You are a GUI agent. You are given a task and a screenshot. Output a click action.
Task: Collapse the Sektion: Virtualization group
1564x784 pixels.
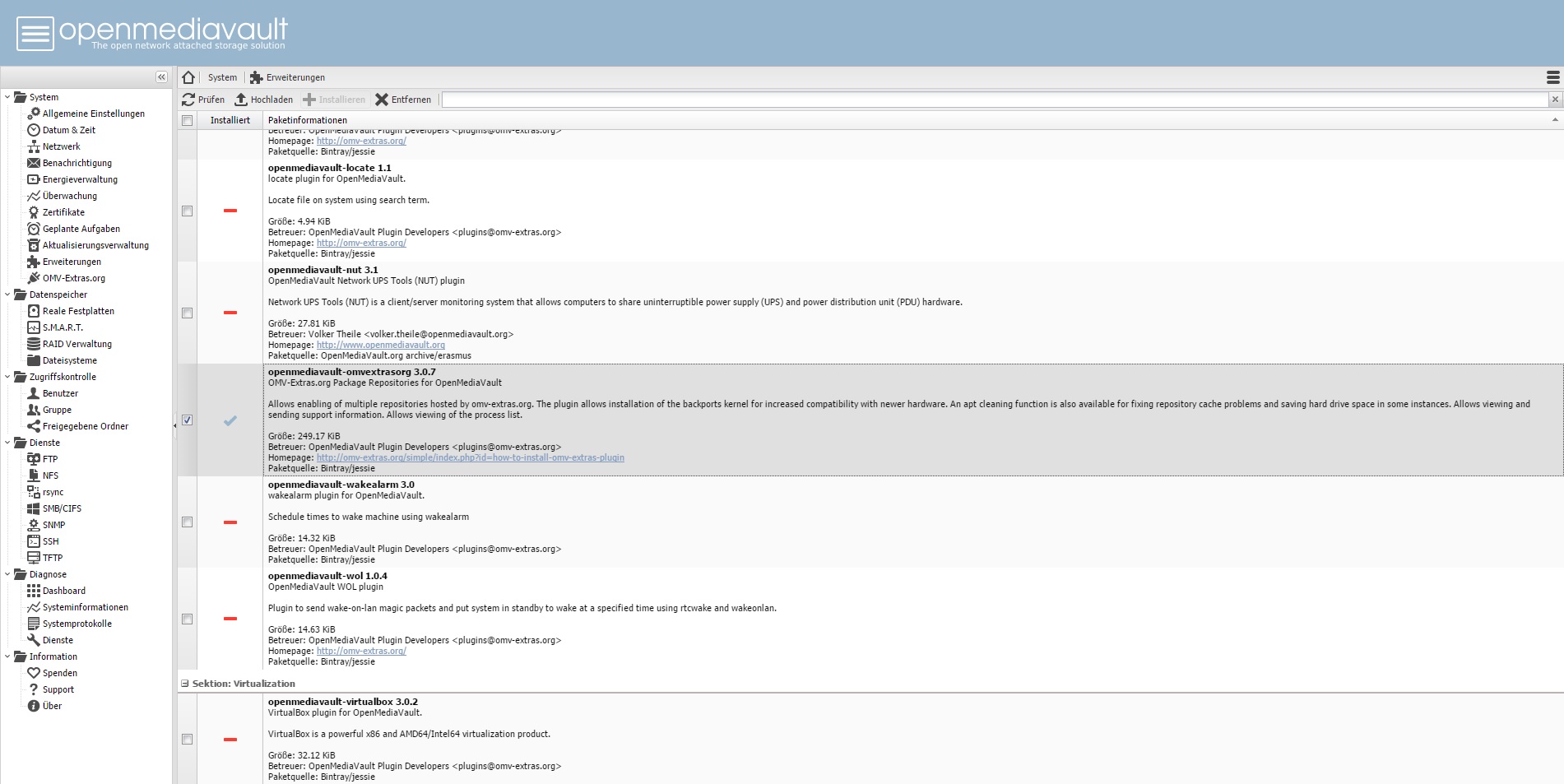(x=185, y=684)
